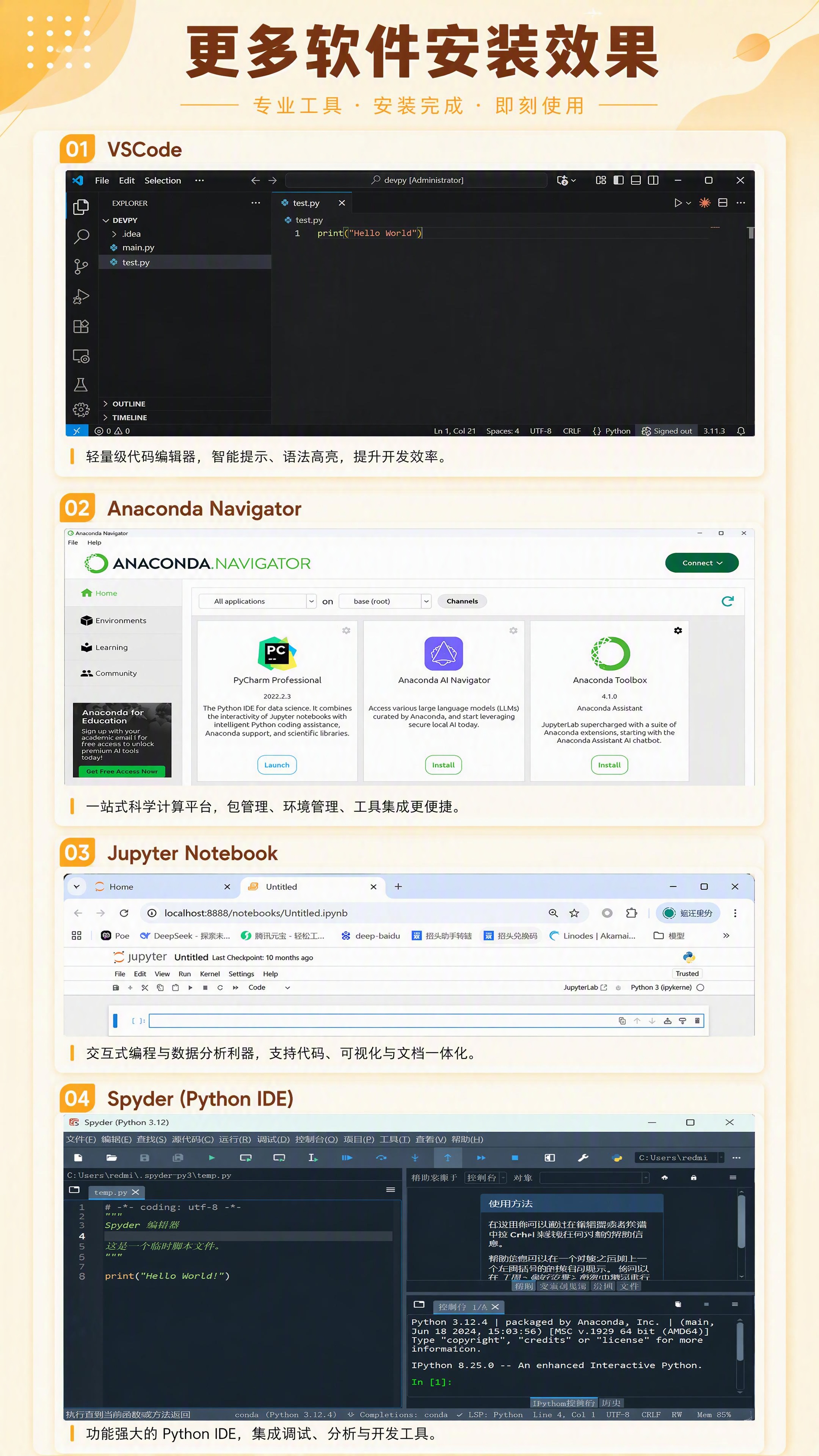Install Anaconda AI Navigator
This screenshot has height=1456, width=819.
(x=443, y=765)
